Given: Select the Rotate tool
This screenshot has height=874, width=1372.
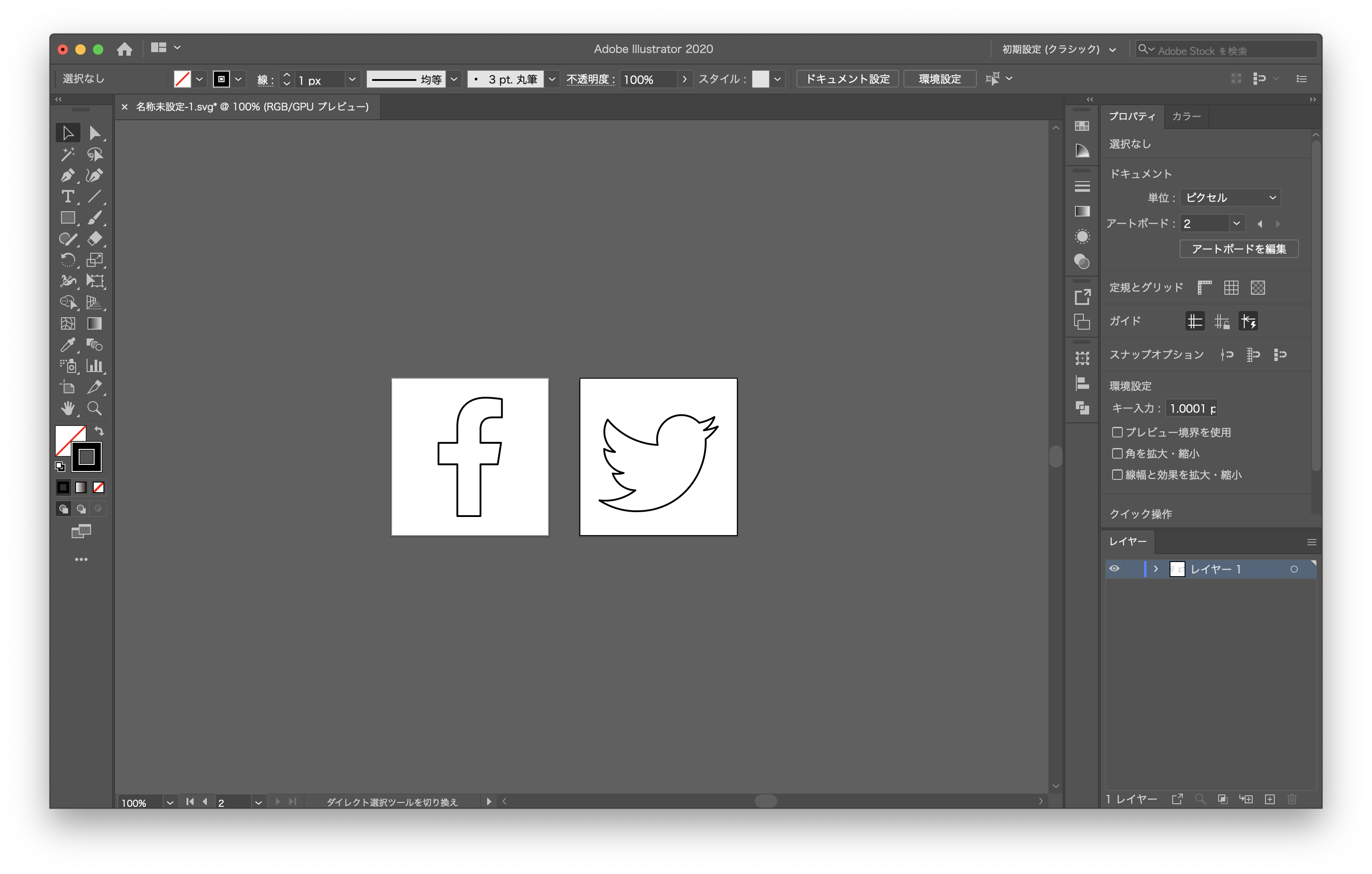Looking at the screenshot, I should [68, 261].
